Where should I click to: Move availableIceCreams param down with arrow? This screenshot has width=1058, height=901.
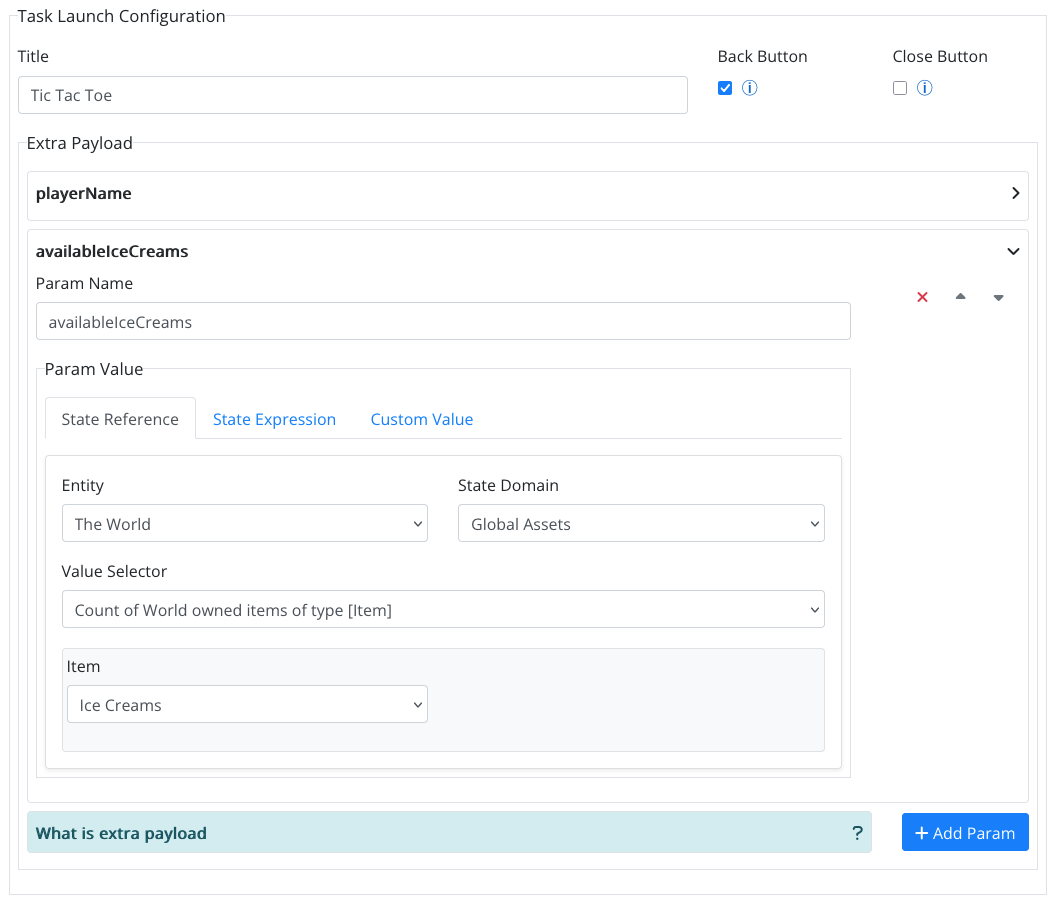click(998, 297)
